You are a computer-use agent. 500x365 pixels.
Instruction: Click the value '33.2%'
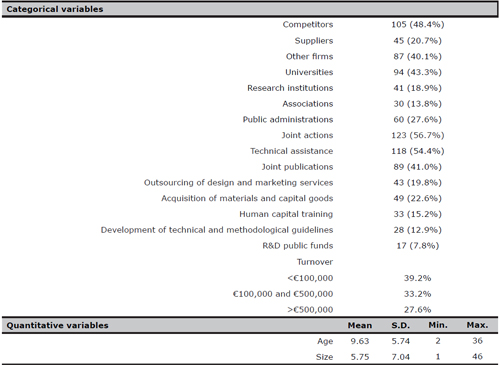pos(417,294)
